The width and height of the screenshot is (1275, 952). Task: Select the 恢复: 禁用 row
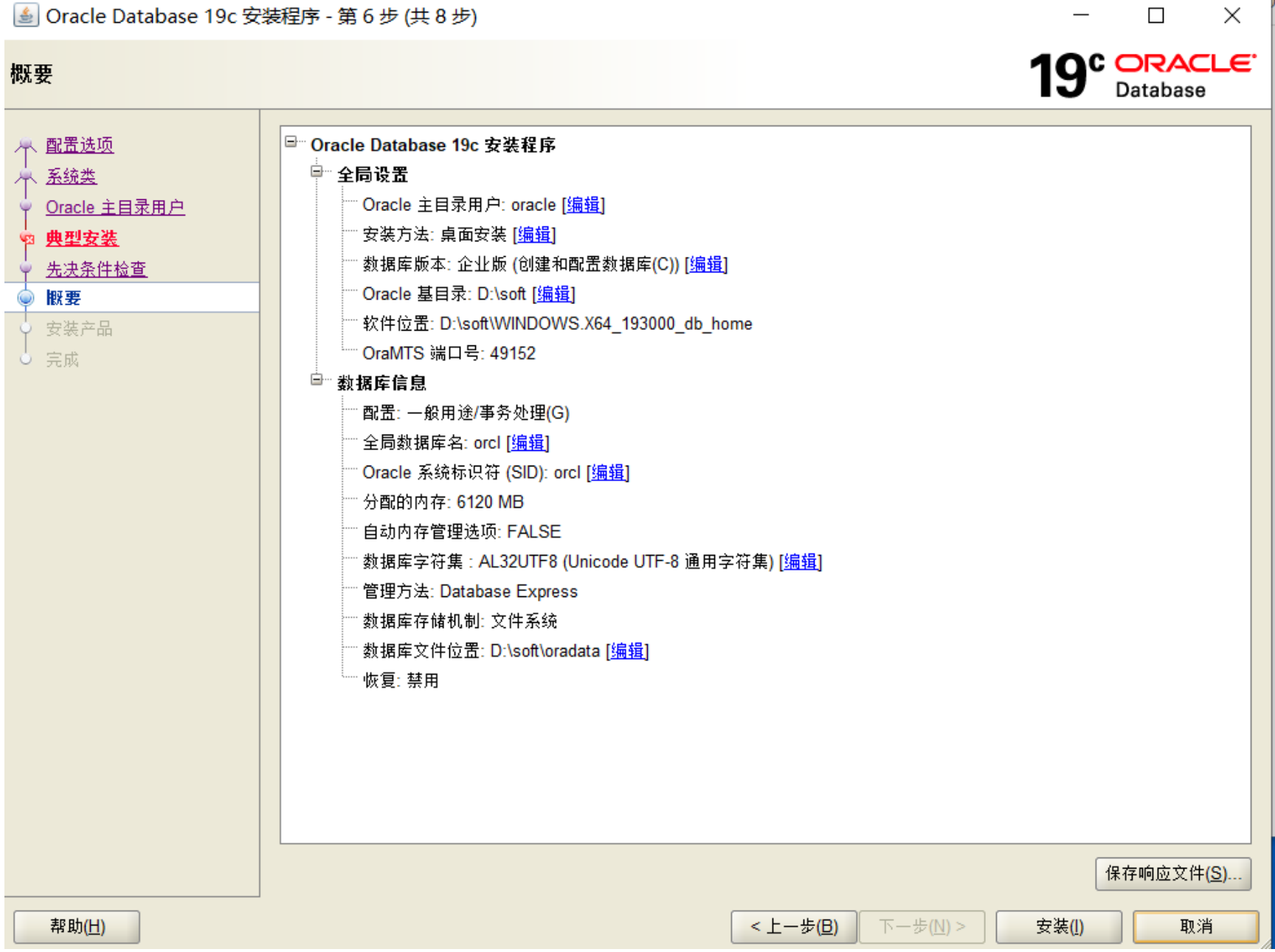pos(401,680)
